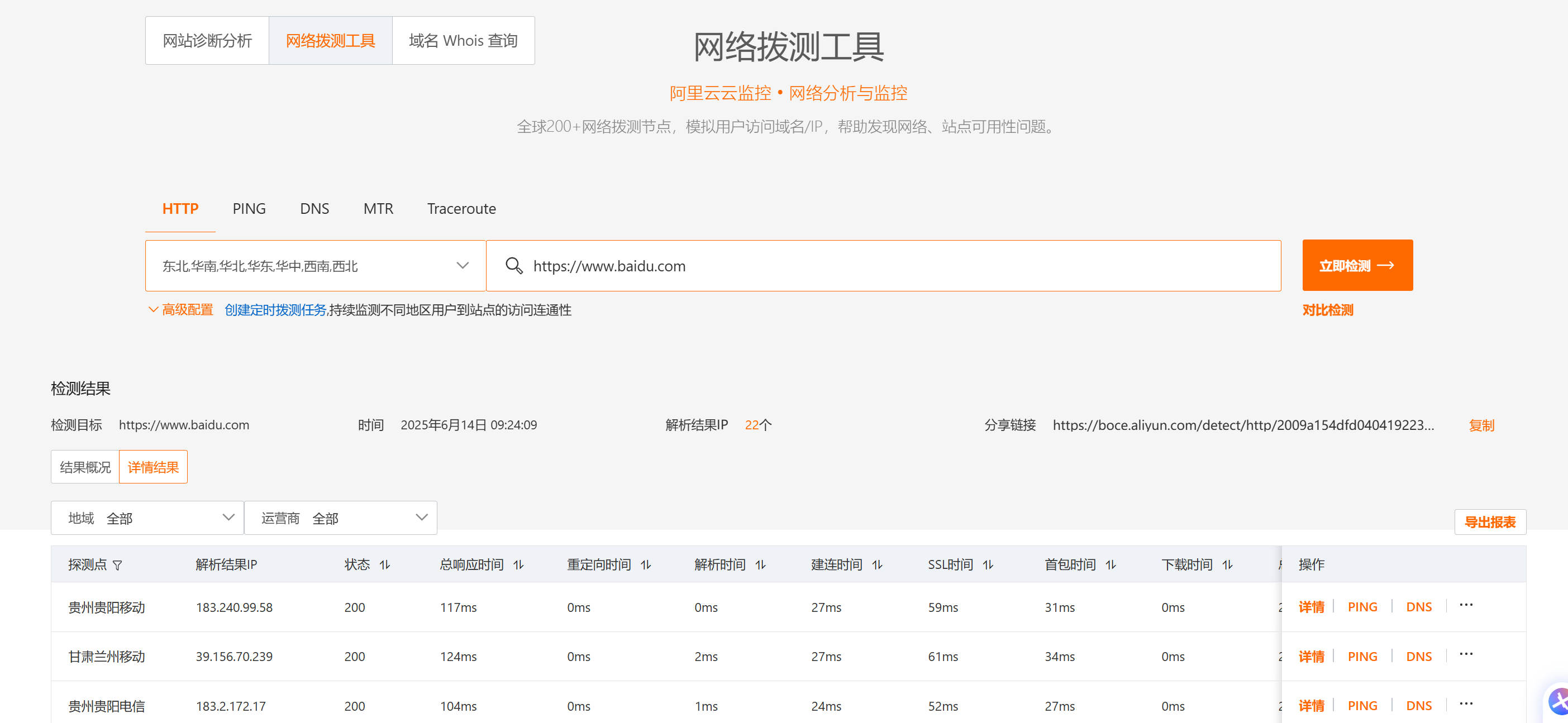Screen dimensions: 1568x723
Task: Open 创建定时拨测任务 link
Action: pyautogui.click(x=275, y=310)
